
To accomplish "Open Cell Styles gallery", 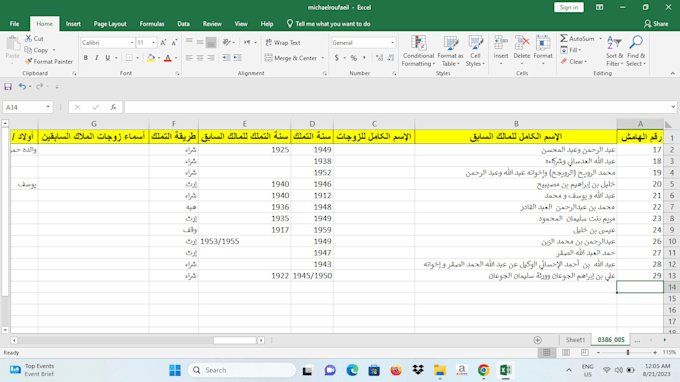I will (x=475, y=51).
